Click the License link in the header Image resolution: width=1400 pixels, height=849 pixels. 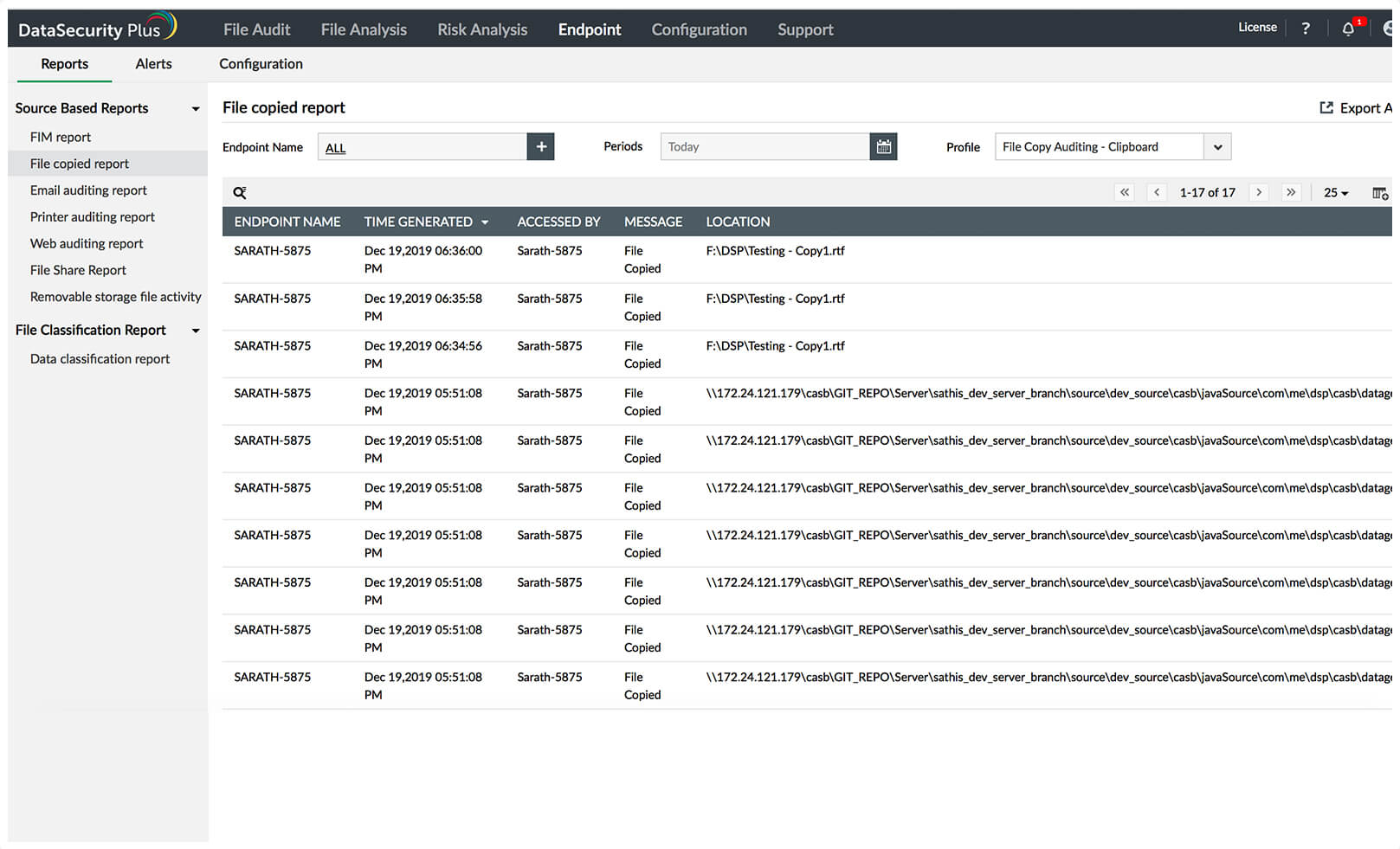pyautogui.click(x=1257, y=27)
